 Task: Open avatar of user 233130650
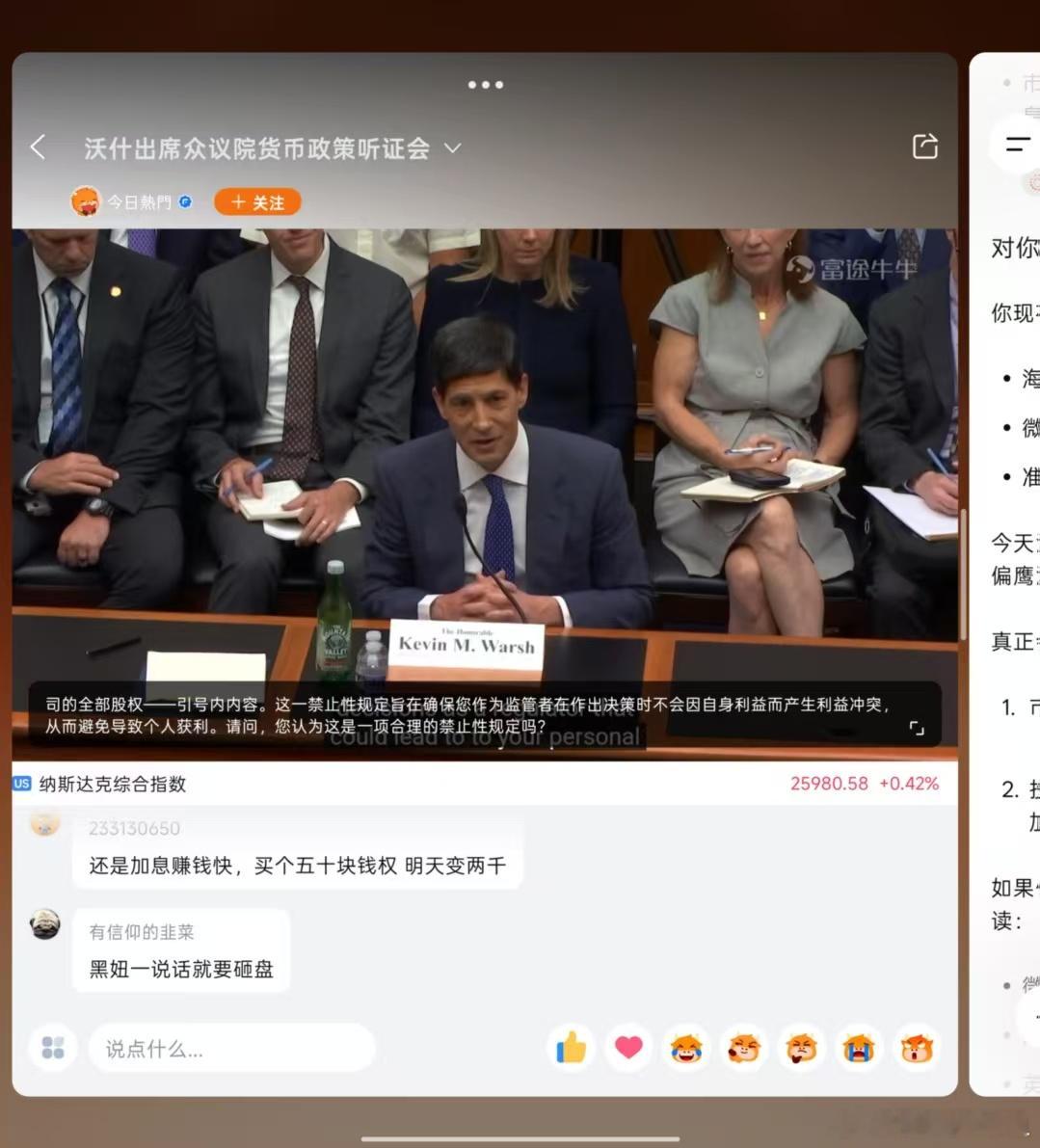tap(45, 824)
